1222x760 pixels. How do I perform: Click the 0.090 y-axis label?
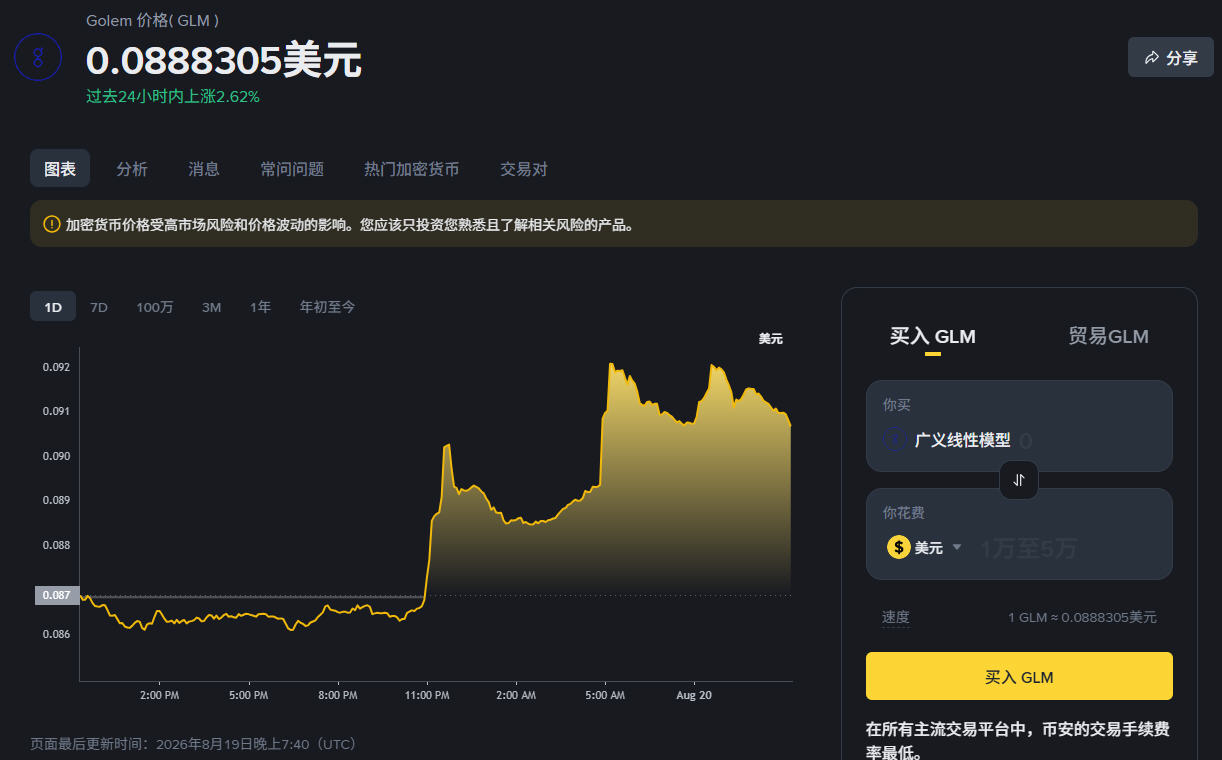point(56,456)
